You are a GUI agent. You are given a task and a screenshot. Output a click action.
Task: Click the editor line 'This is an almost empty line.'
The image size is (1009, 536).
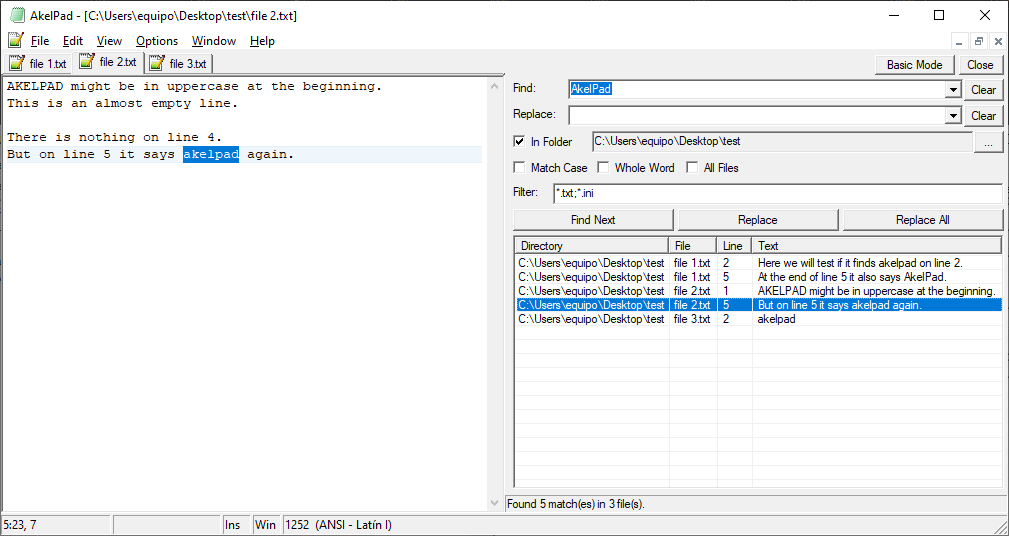(122, 103)
